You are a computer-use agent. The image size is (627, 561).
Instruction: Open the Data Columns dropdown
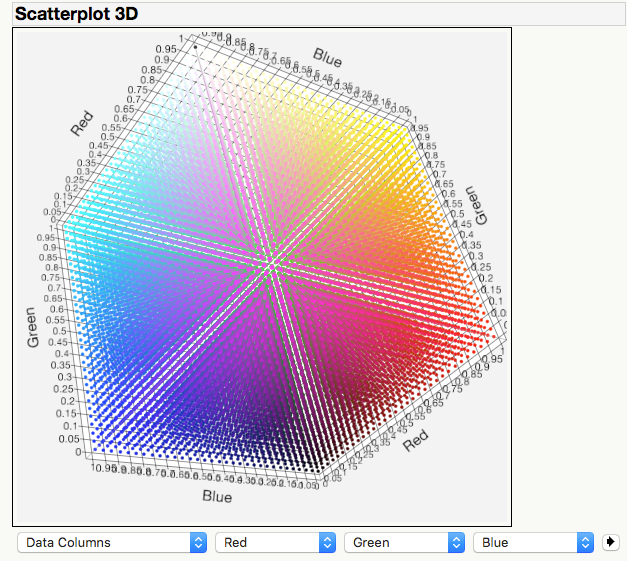(112, 542)
